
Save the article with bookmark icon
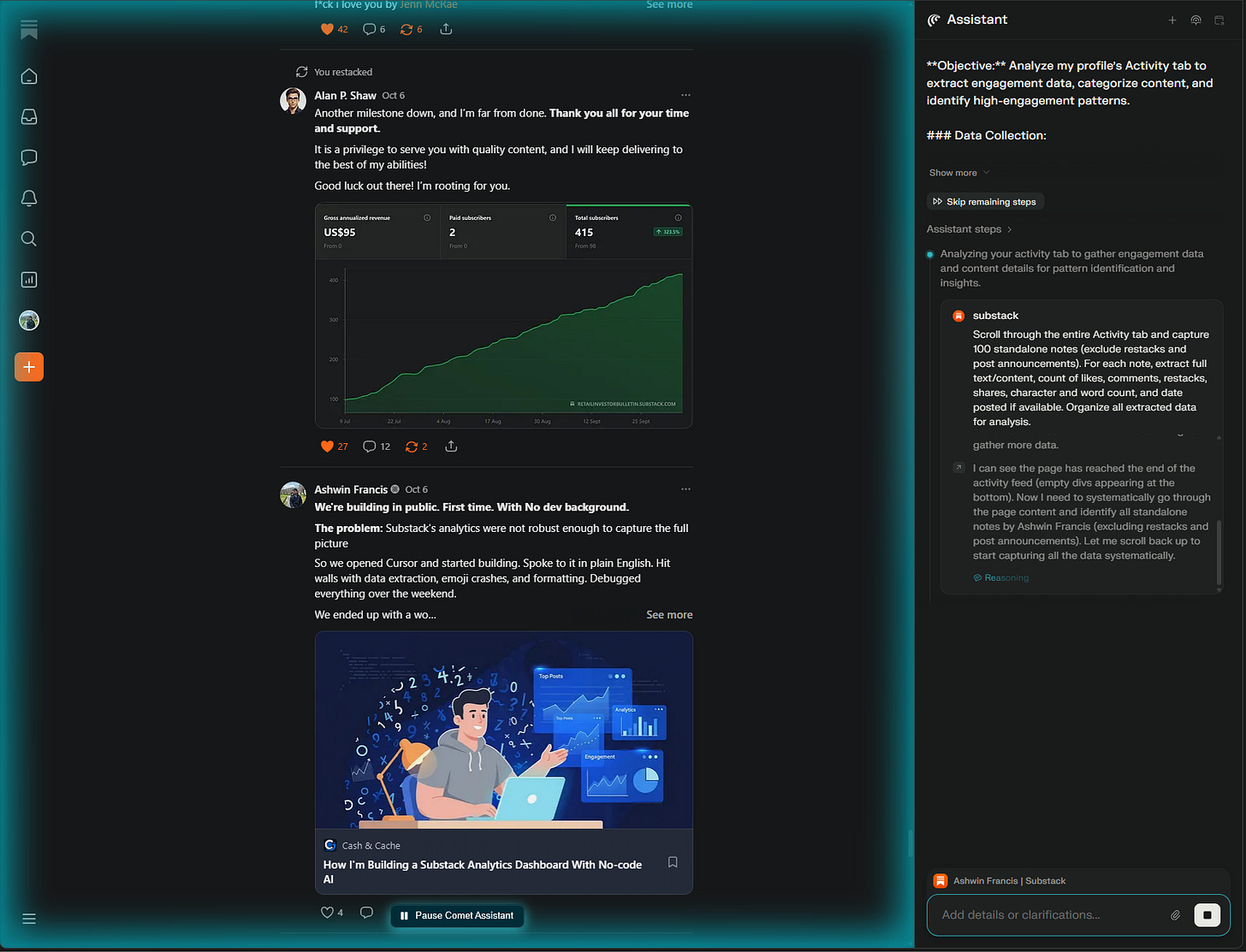(673, 862)
